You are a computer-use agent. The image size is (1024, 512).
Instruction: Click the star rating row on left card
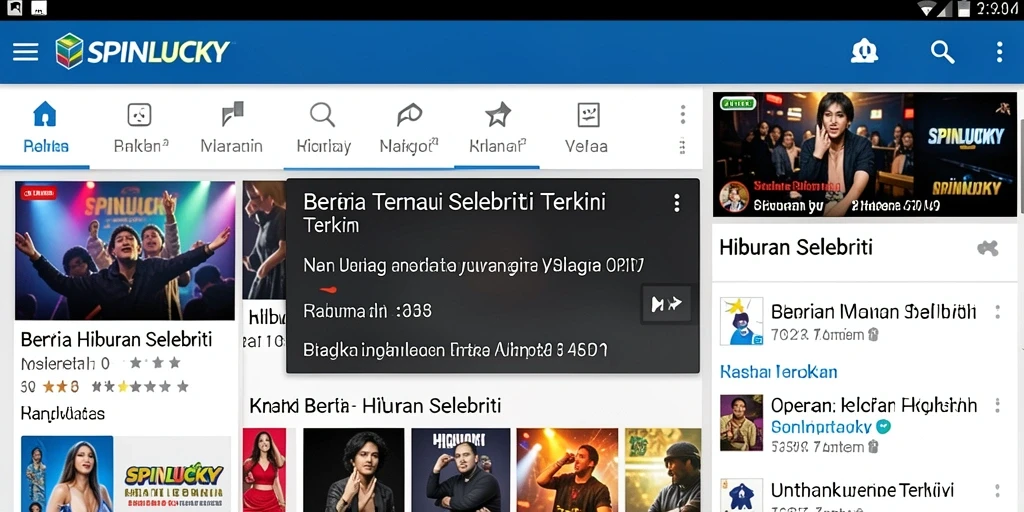pos(104,387)
